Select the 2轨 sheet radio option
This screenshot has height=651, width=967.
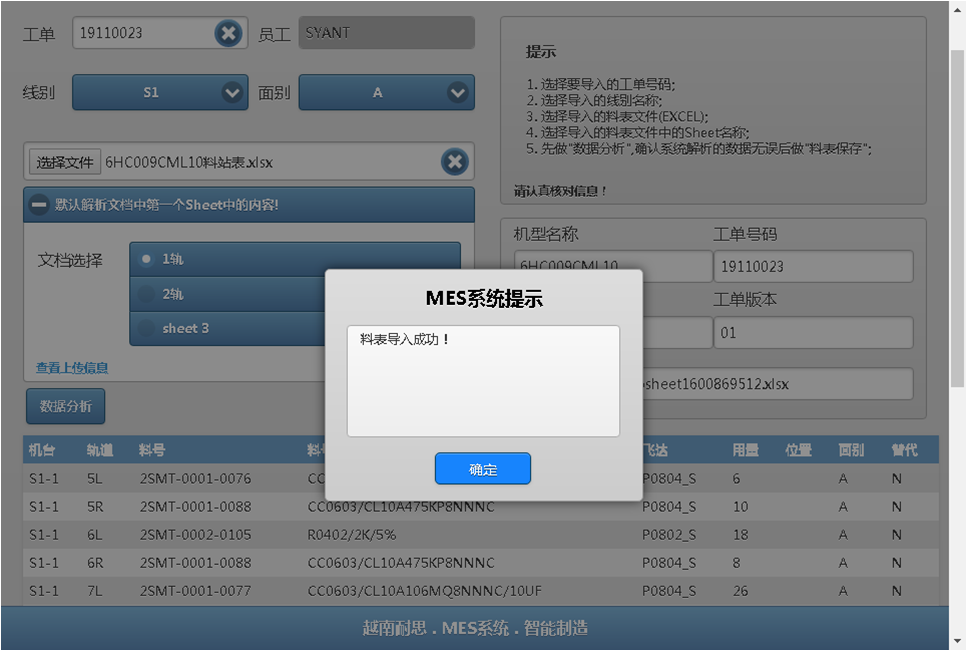[x=147, y=295]
